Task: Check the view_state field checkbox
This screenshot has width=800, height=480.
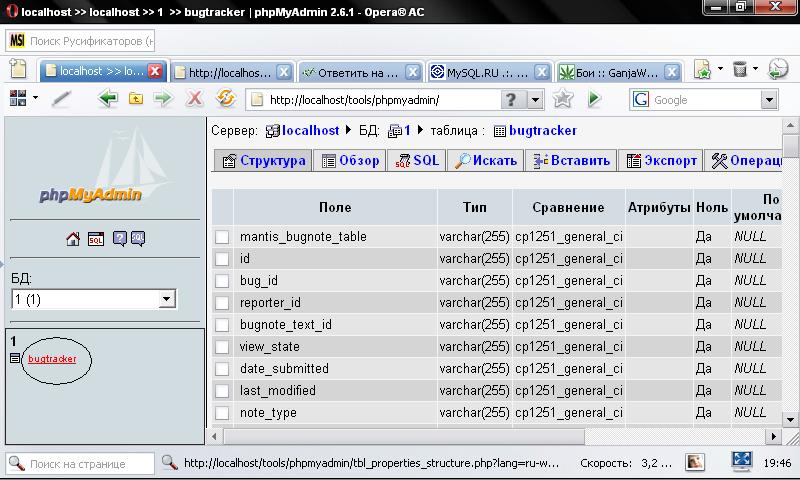Action: [222, 347]
